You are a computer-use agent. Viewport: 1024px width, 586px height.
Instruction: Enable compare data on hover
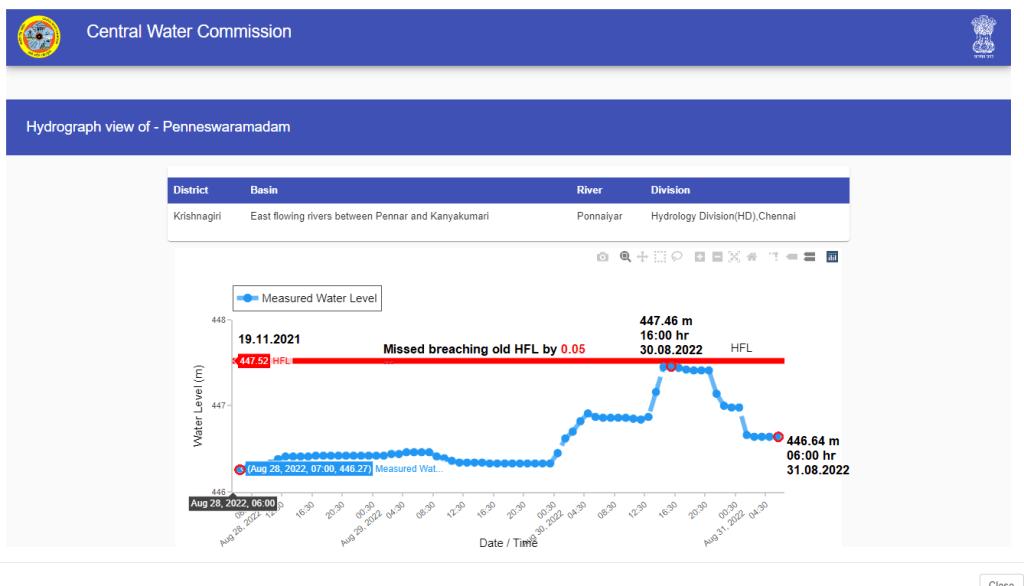click(808, 257)
